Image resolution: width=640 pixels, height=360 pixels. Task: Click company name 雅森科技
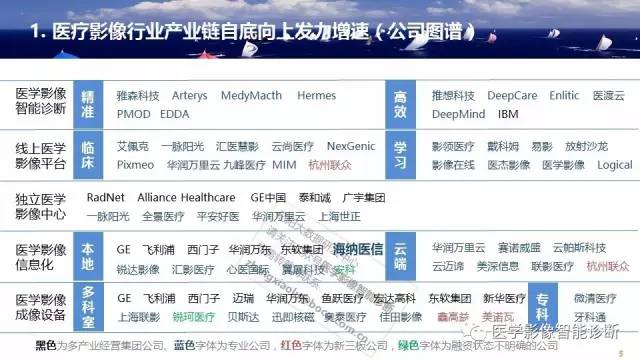[138, 96]
